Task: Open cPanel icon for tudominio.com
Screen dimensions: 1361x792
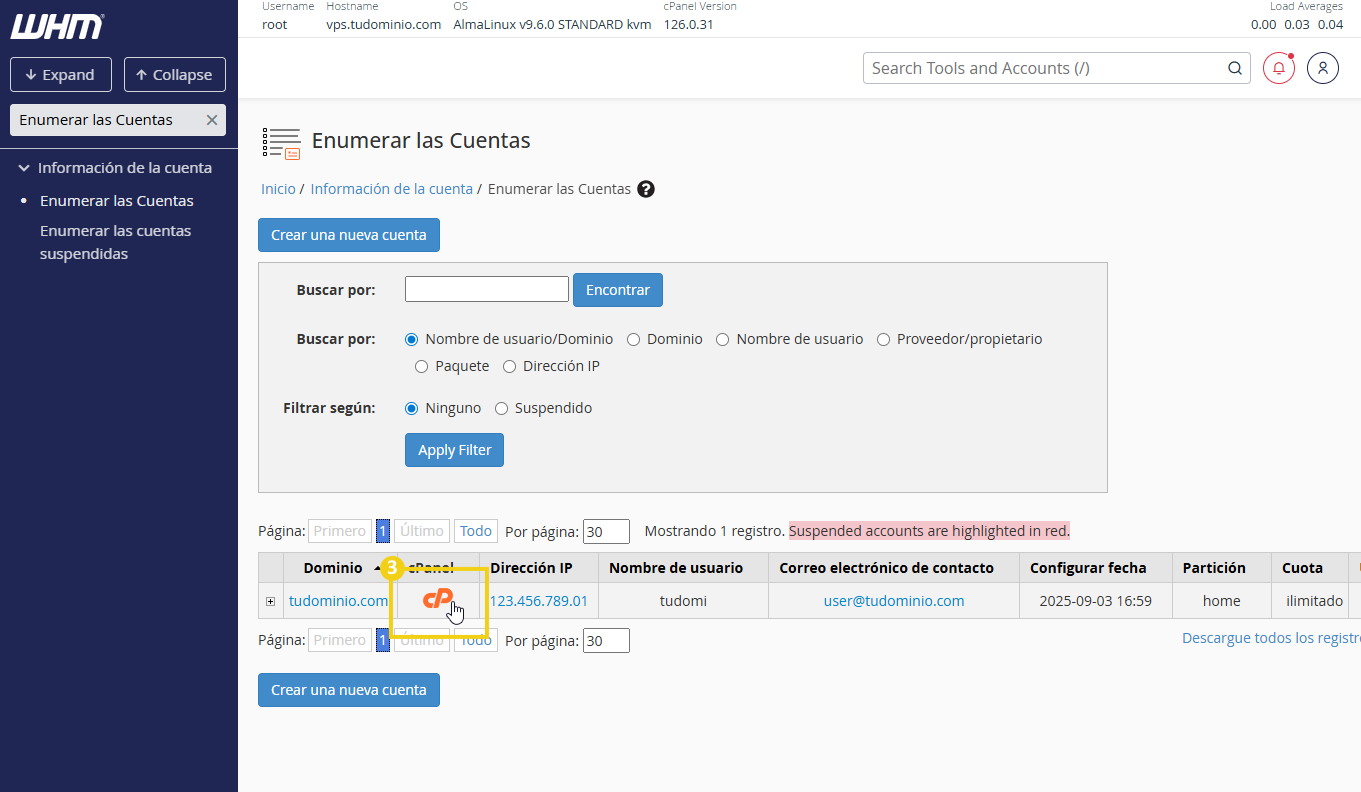Action: pos(437,600)
